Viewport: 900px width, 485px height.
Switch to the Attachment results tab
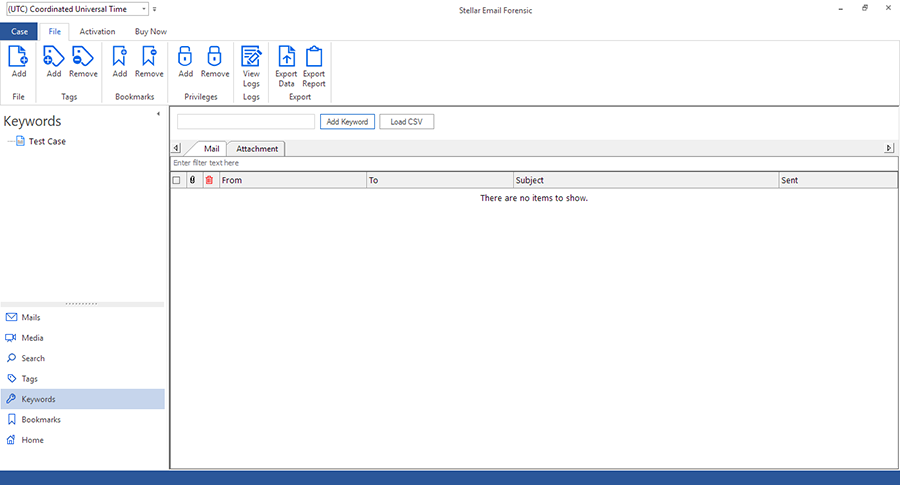click(257, 149)
